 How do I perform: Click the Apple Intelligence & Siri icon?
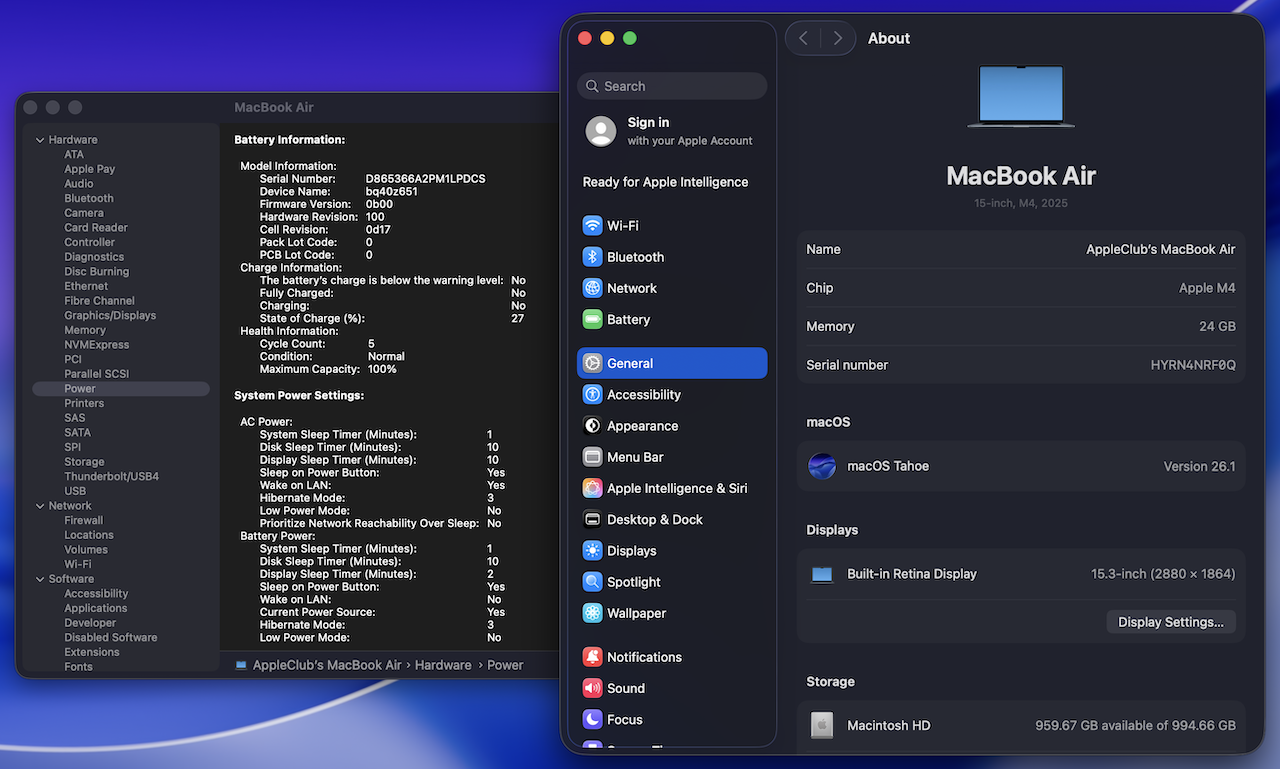(593, 489)
